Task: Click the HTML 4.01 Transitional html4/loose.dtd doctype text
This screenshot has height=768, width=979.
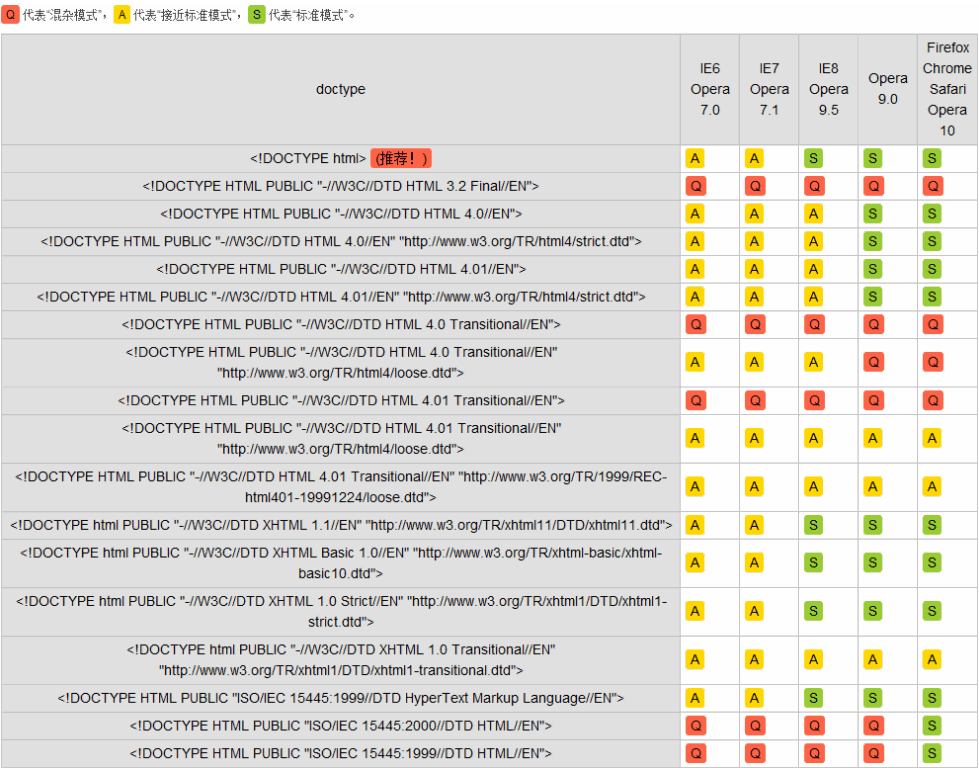Action: pyautogui.click(x=341, y=438)
